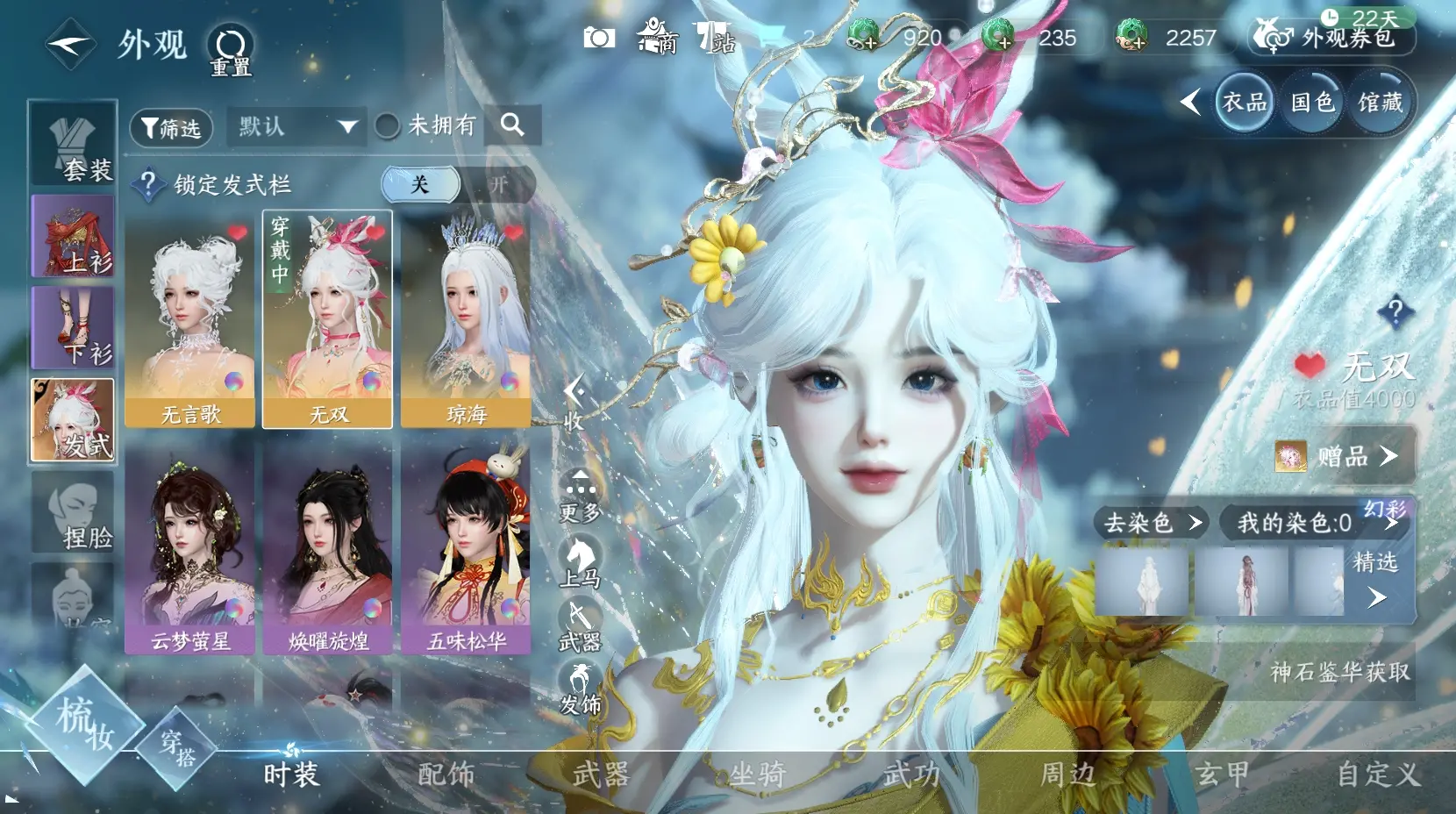Screen dimensions: 1456x814
Task: Open the 商 shop icon
Action: [x=657, y=37]
